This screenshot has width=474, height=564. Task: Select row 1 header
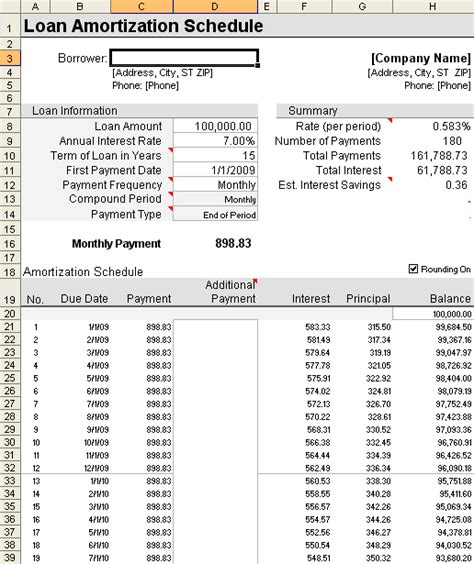click(10, 26)
